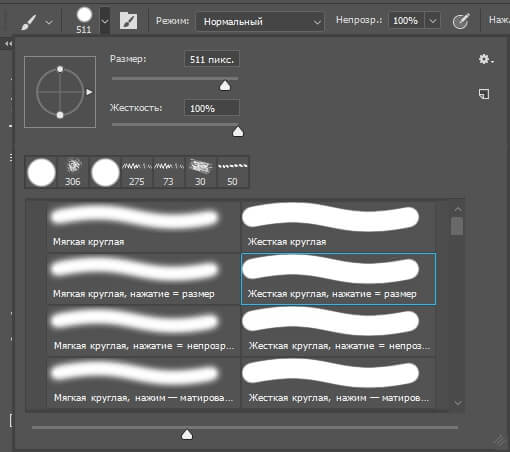Viewport: 510px width, 452px height.
Task: Choose Жесткая круглая, нажим — матиров preset
Action: coord(338,383)
